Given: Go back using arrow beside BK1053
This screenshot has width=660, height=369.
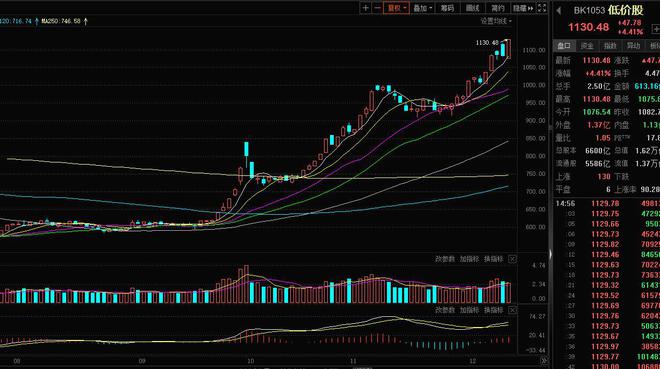Looking at the screenshot, I should [559, 10].
